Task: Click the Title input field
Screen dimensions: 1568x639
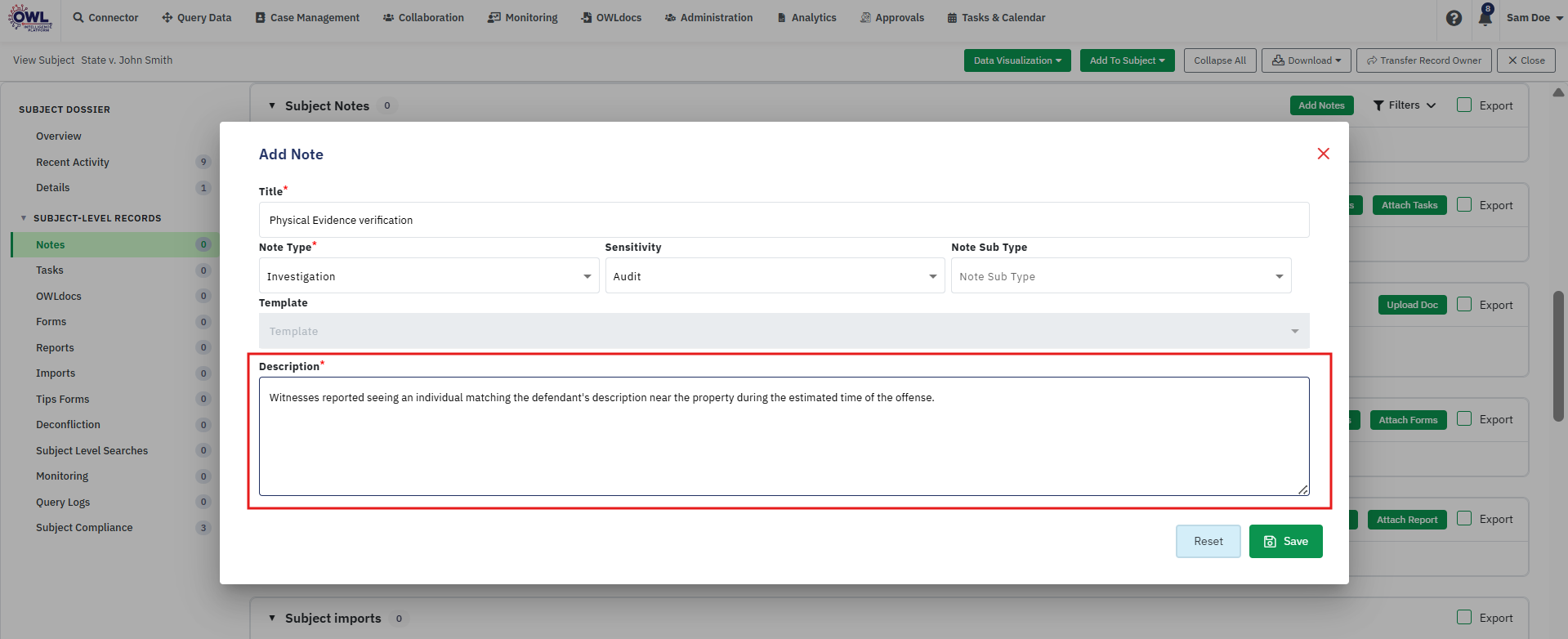Action: pos(784,220)
